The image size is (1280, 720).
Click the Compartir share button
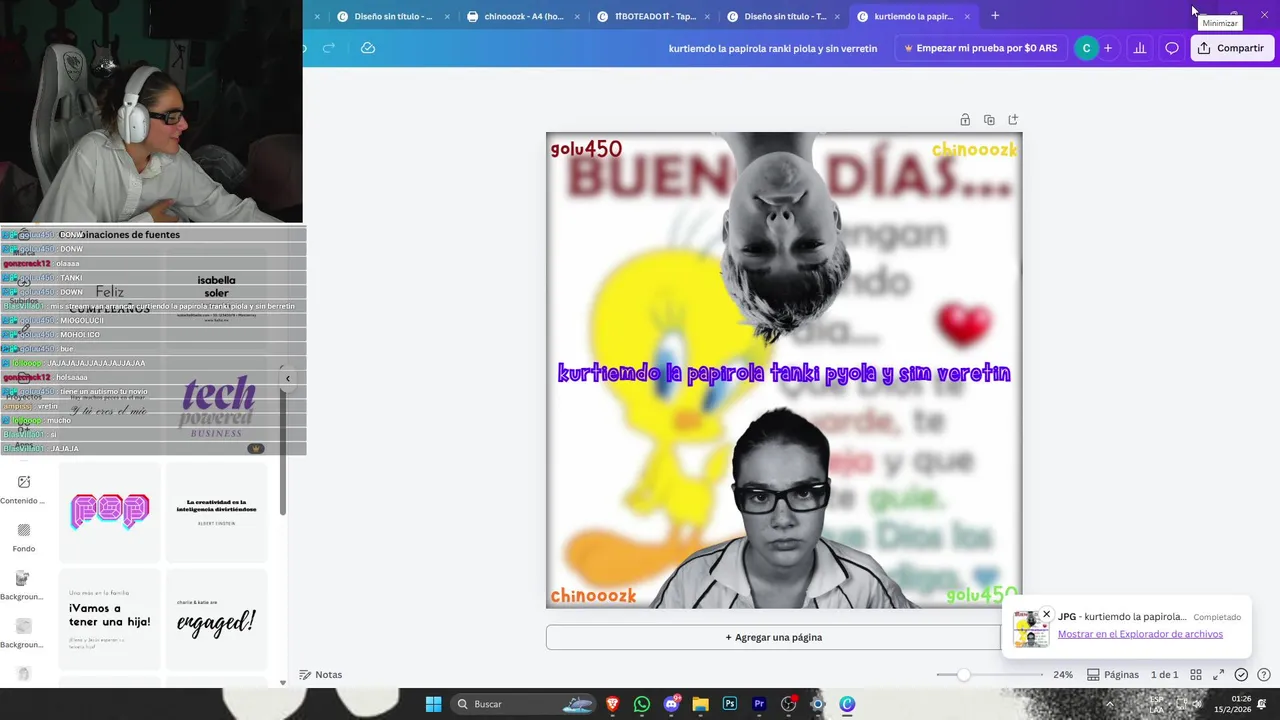(1231, 48)
